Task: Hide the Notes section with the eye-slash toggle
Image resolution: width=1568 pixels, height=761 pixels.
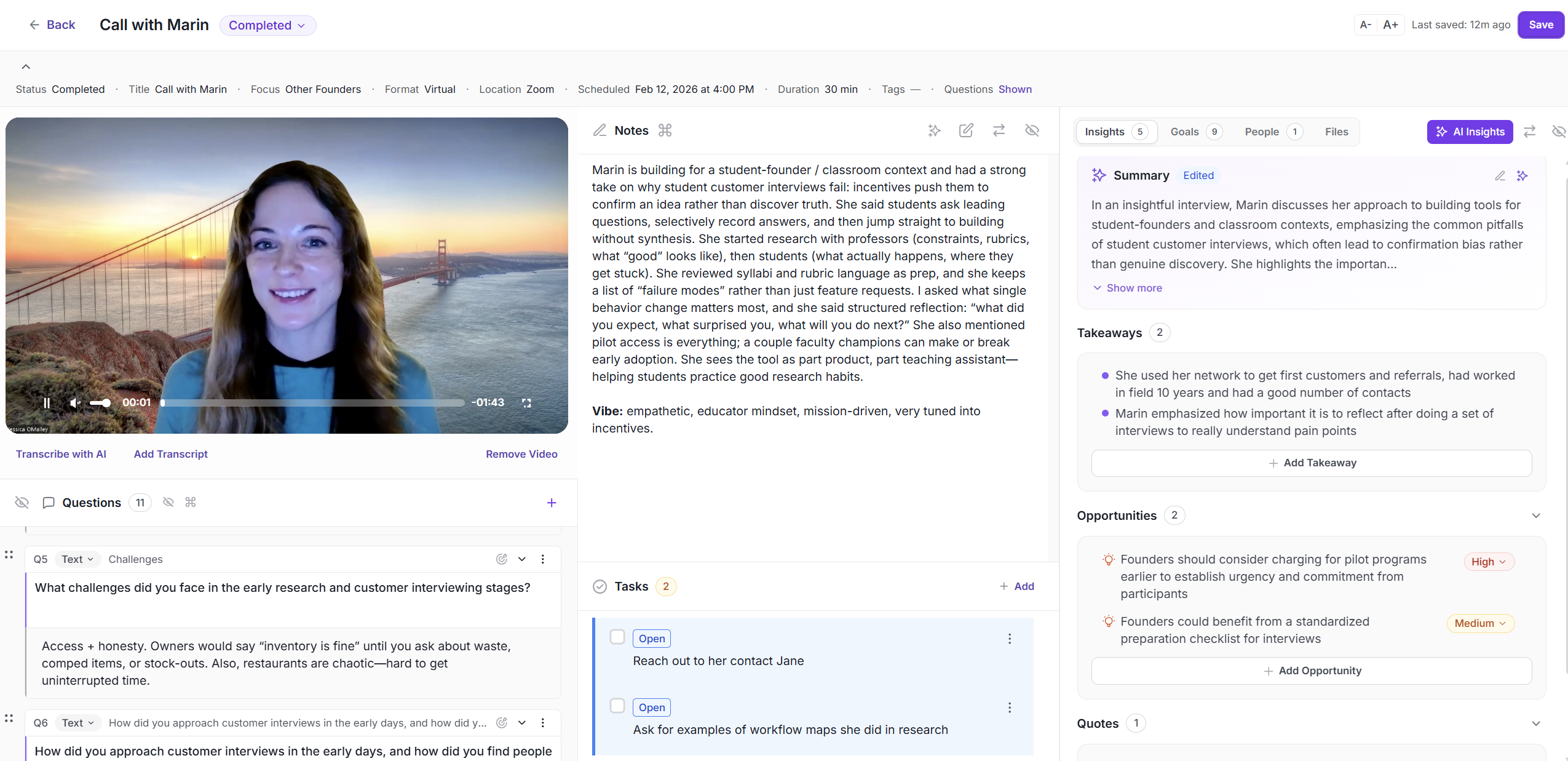Action: tap(1032, 130)
